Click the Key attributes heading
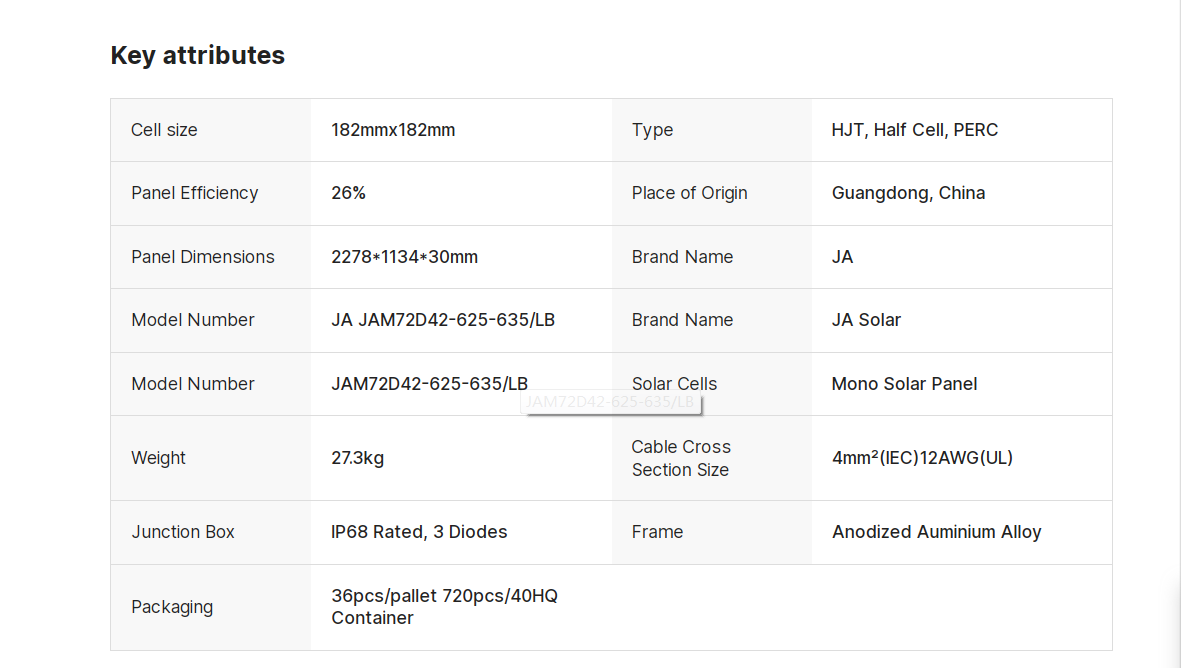This screenshot has height=668, width=1181. pos(197,55)
